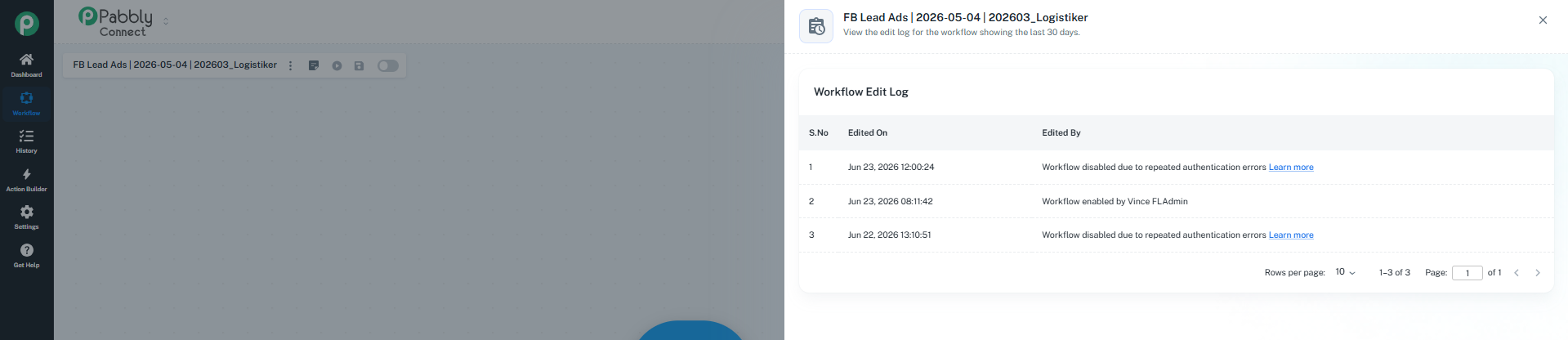Image resolution: width=1568 pixels, height=340 pixels.
Task: Open the Dashboard from the sidebar
Action: 26,65
